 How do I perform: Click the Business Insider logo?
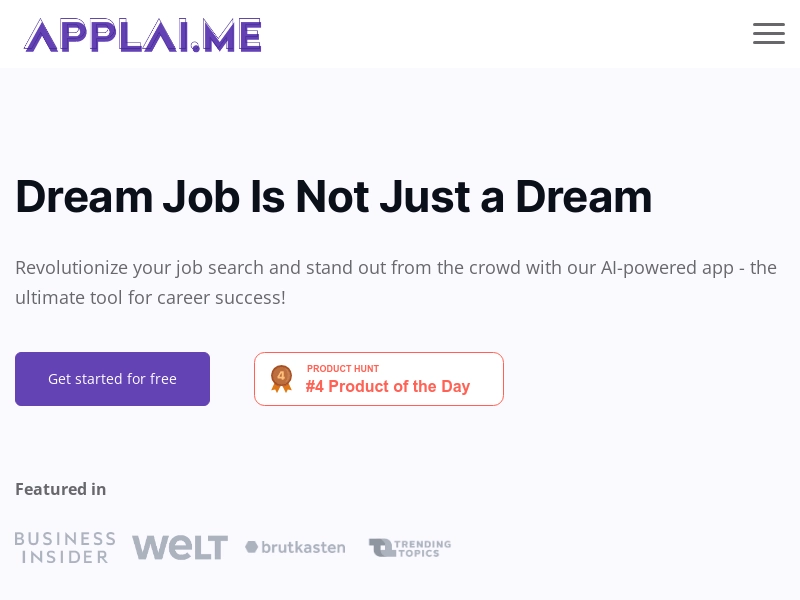click(x=65, y=547)
